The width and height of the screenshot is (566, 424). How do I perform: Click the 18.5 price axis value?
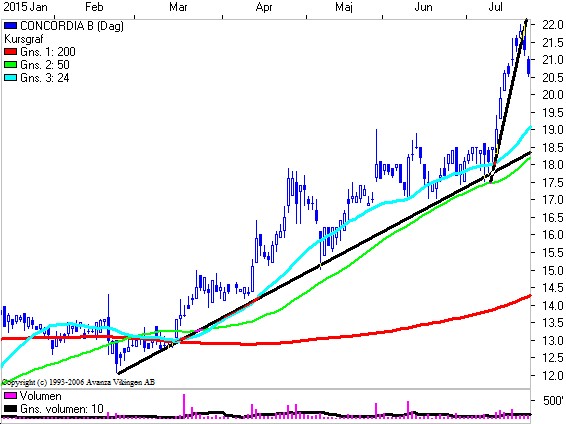[552, 148]
